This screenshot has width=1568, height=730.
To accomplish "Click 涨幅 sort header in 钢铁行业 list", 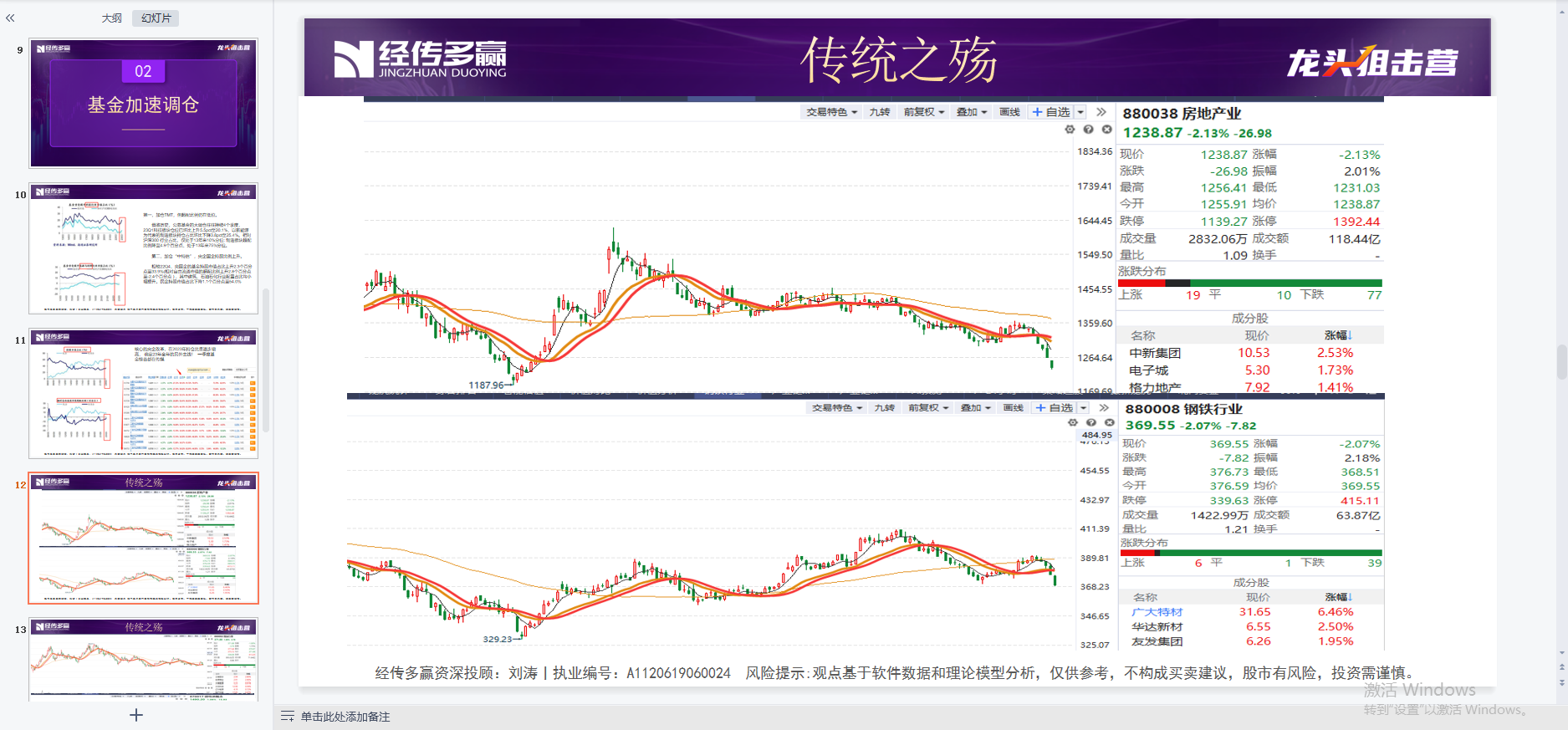I will (x=1339, y=597).
